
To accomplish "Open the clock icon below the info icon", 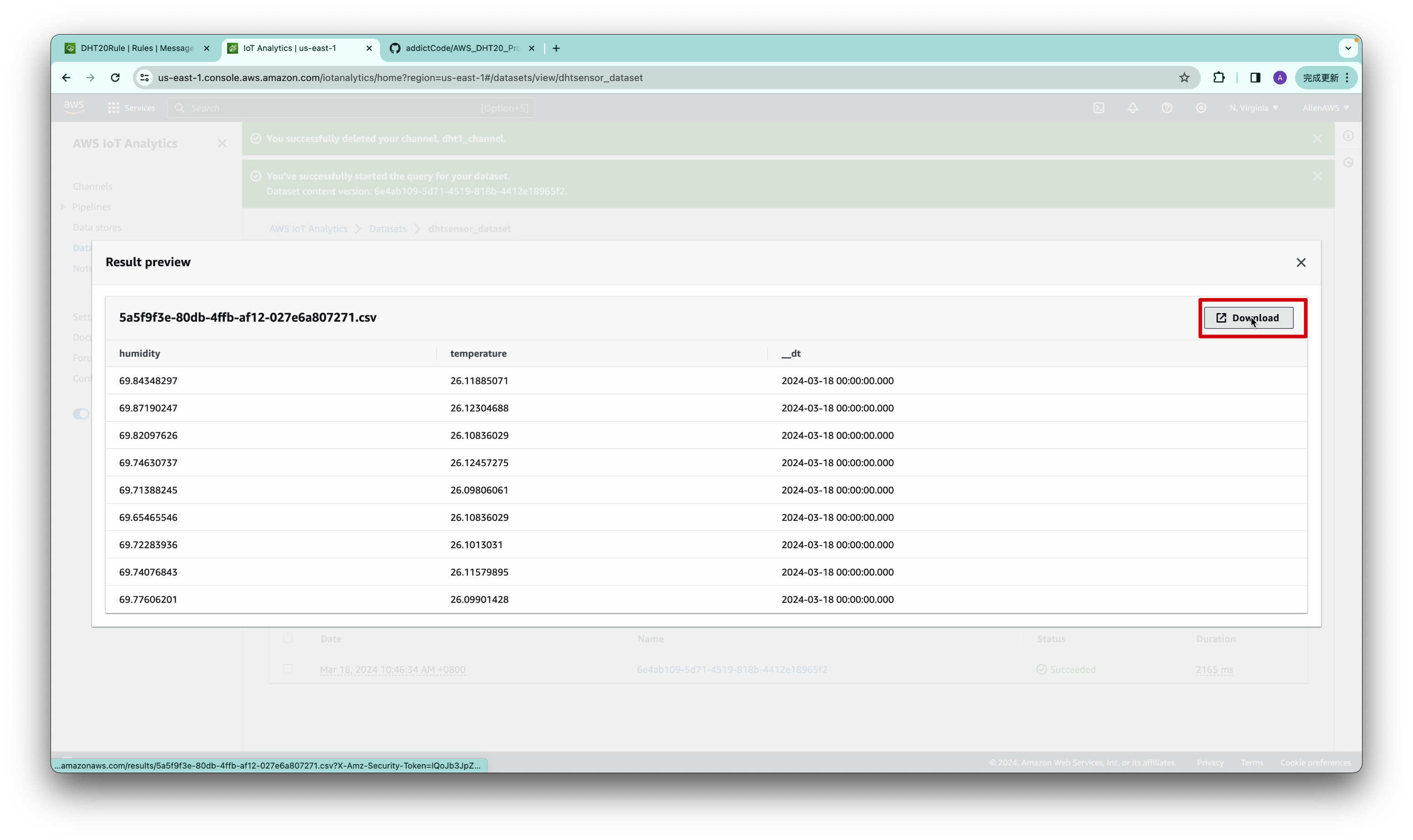I will 1348,162.
